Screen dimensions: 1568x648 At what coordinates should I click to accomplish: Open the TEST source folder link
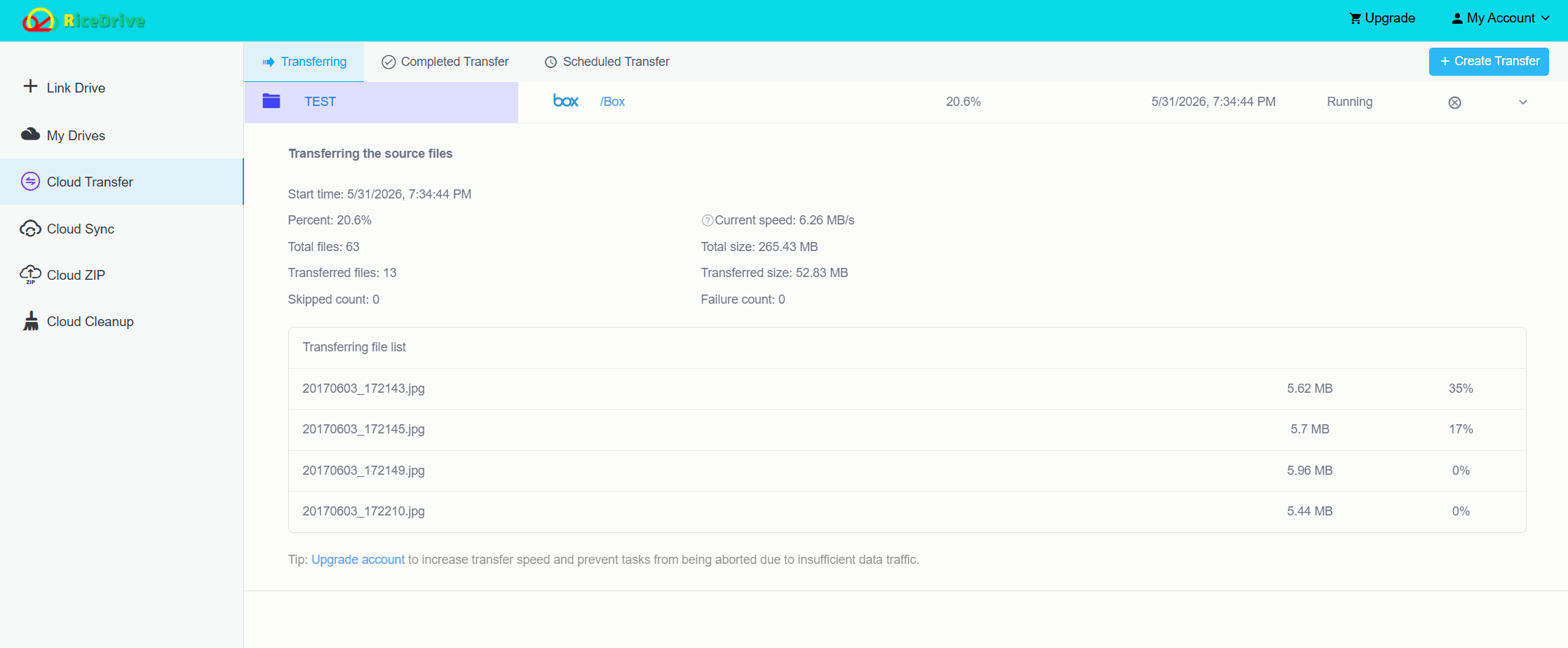pos(320,102)
